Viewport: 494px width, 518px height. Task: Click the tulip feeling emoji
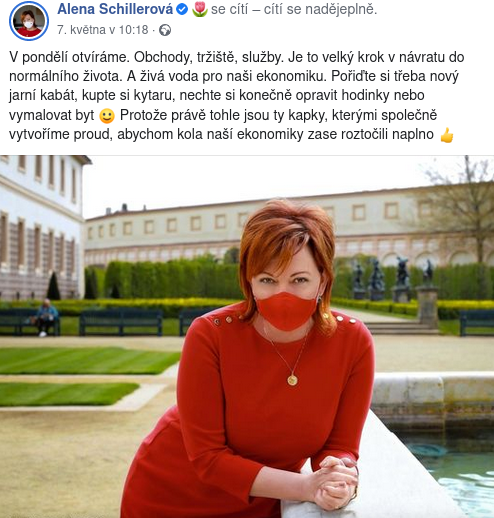coord(200,9)
